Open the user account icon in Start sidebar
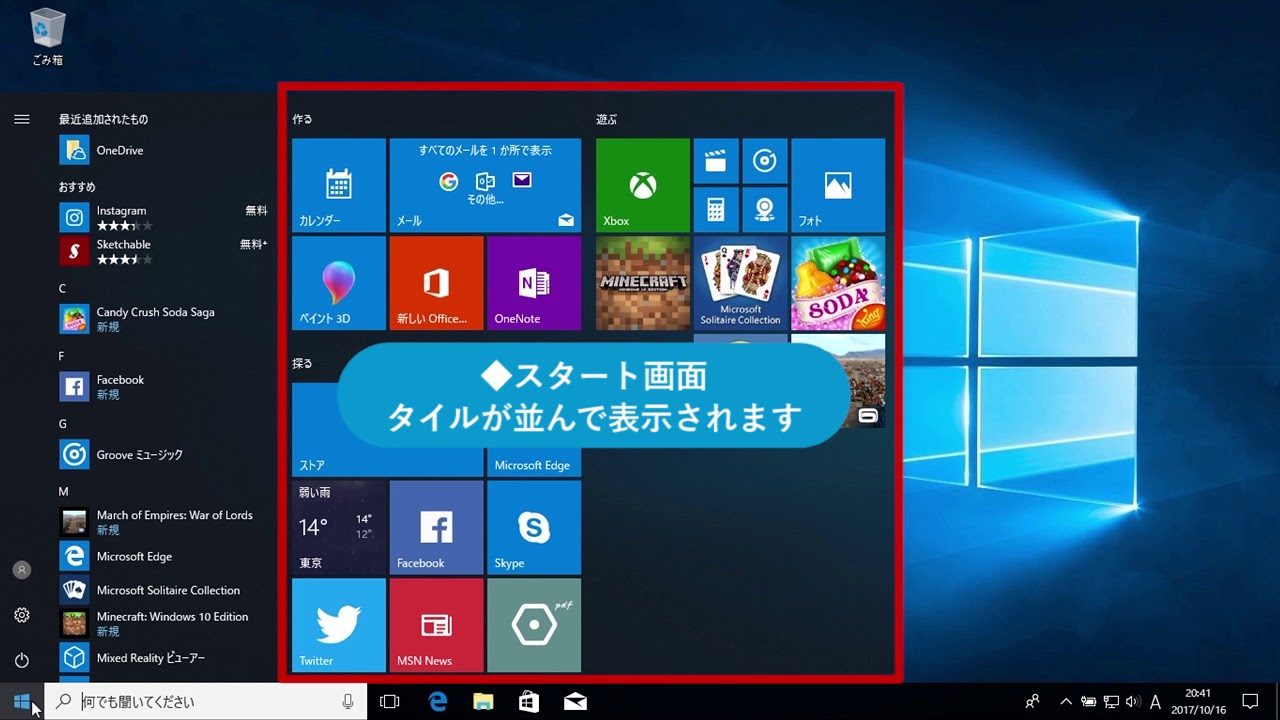 pos(21,570)
